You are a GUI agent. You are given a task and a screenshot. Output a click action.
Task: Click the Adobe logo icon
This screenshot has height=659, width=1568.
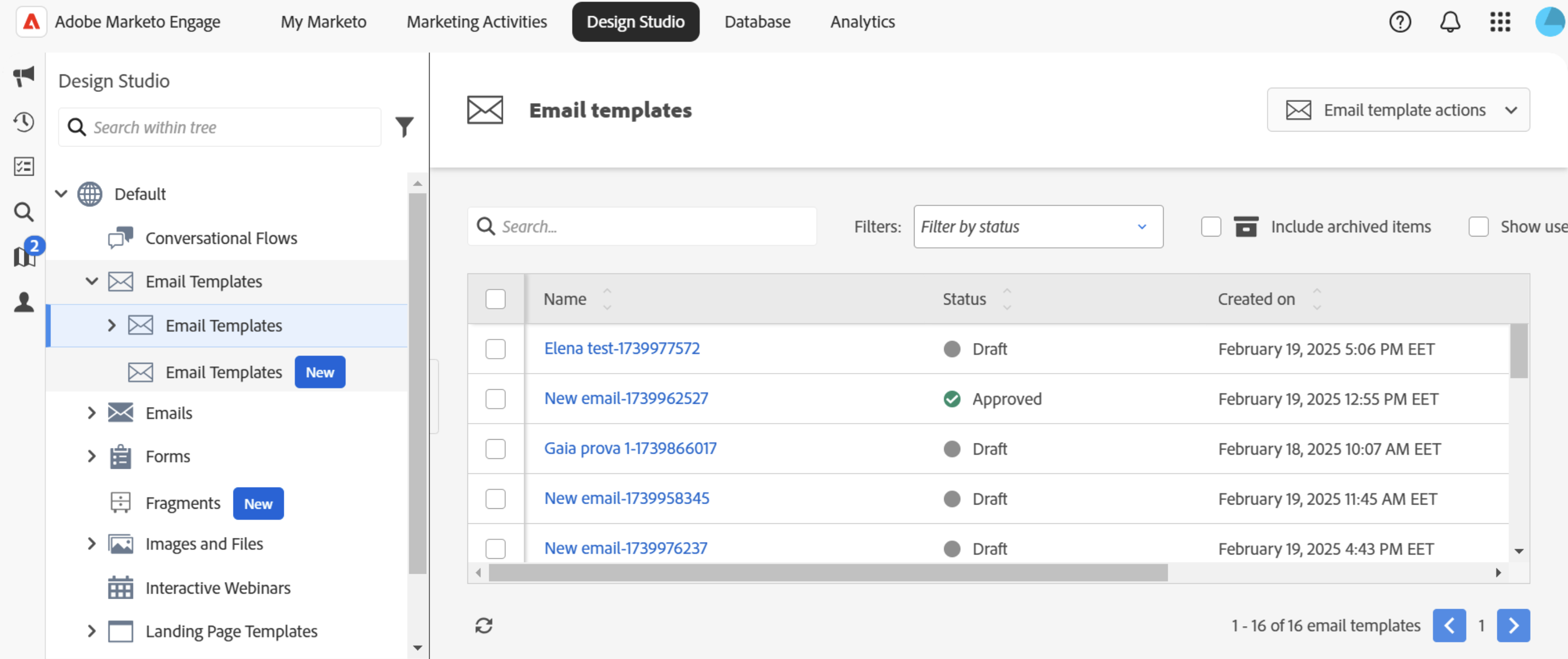(x=31, y=22)
